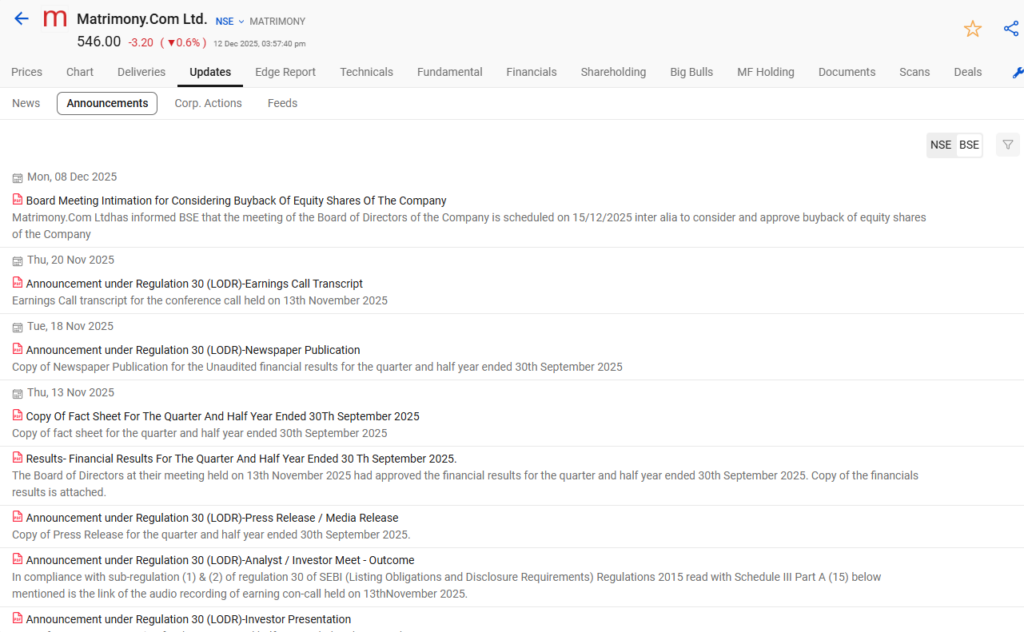Screen dimensions: 1024x632
Task: Open PDF for Earnings Call Transcript
Action: point(18,283)
